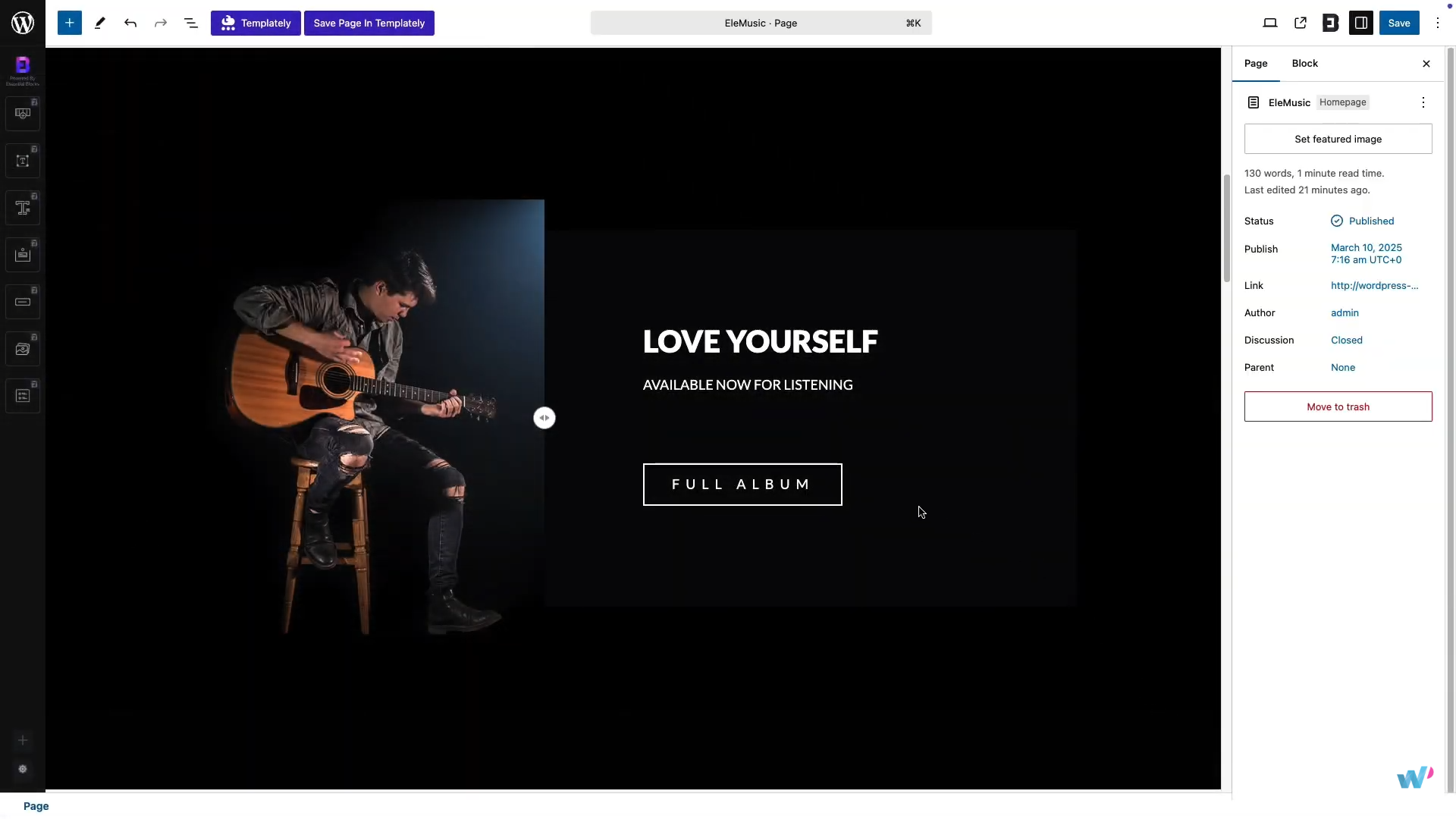Undo the last change
Image resolution: width=1456 pixels, height=819 pixels.
point(130,23)
